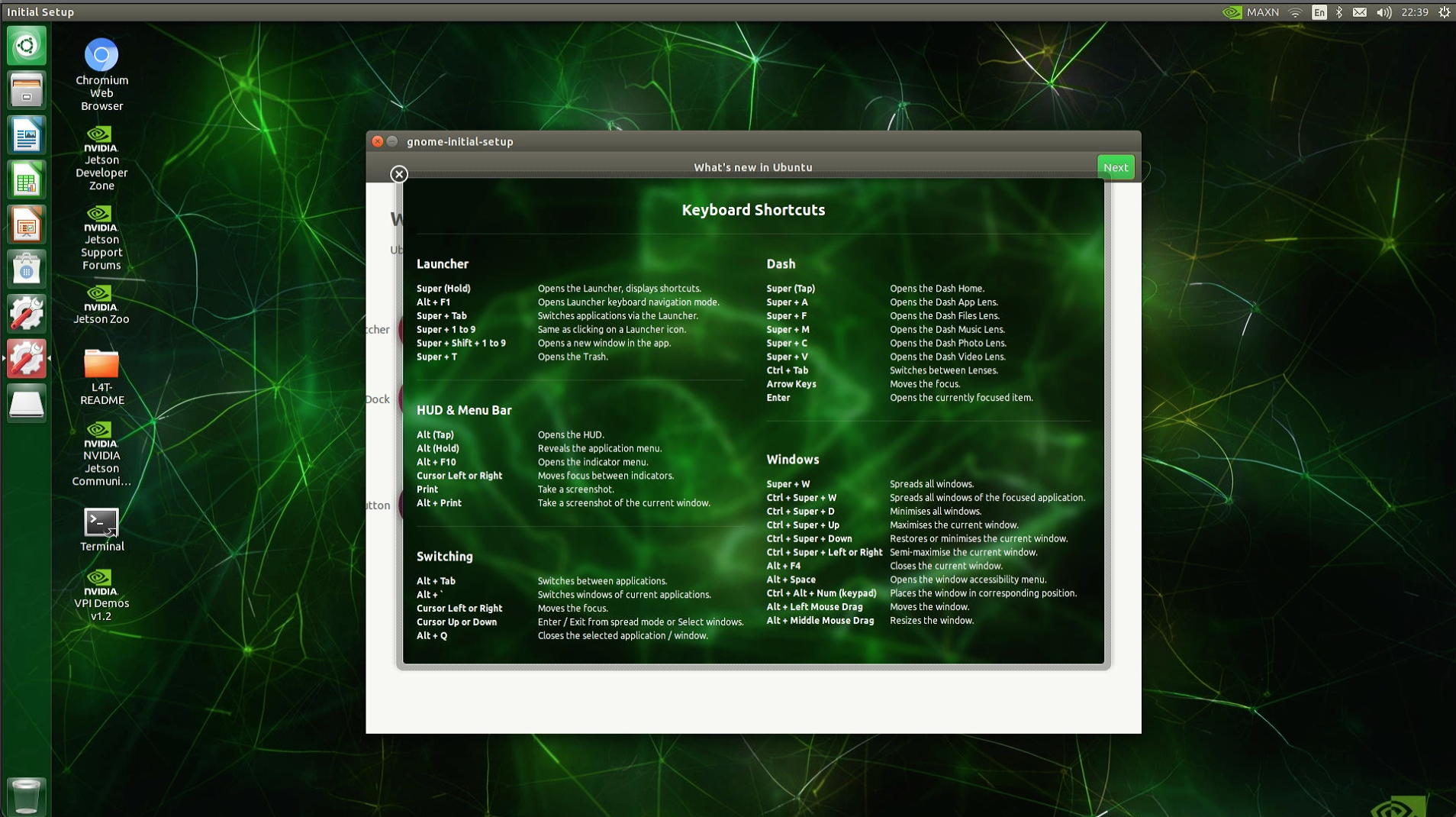Click 'What's new in Ubuntu' header title
This screenshot has height=817, width=1456.
pos(753,167)
